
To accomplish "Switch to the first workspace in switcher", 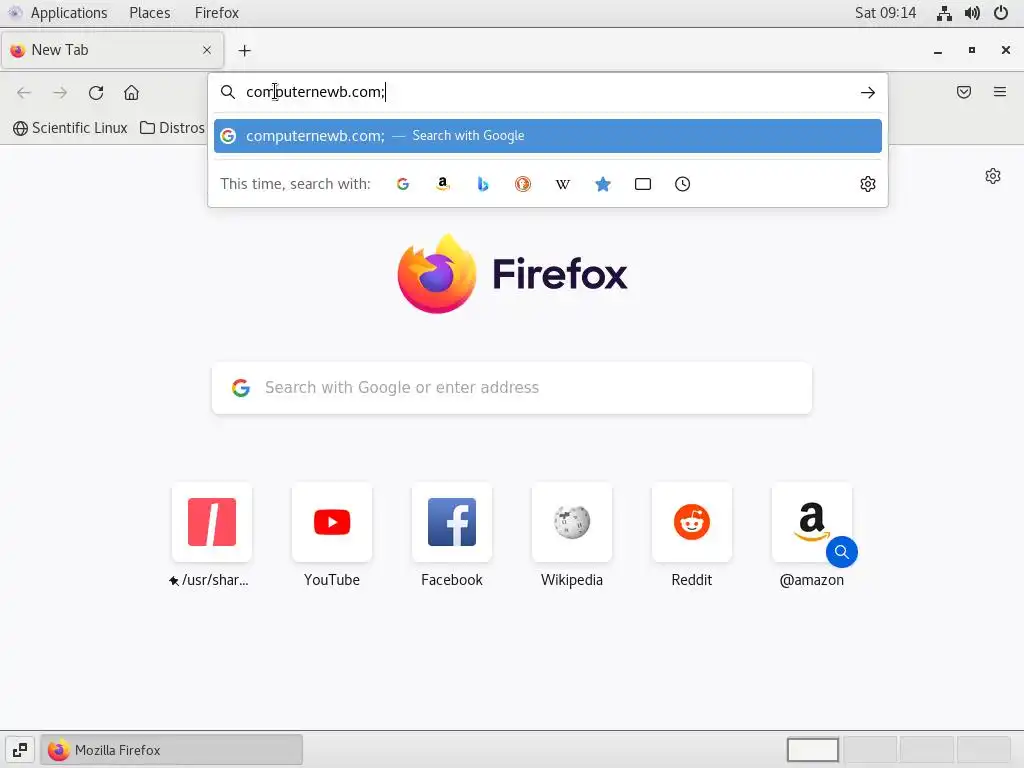I will coord(812,750).
